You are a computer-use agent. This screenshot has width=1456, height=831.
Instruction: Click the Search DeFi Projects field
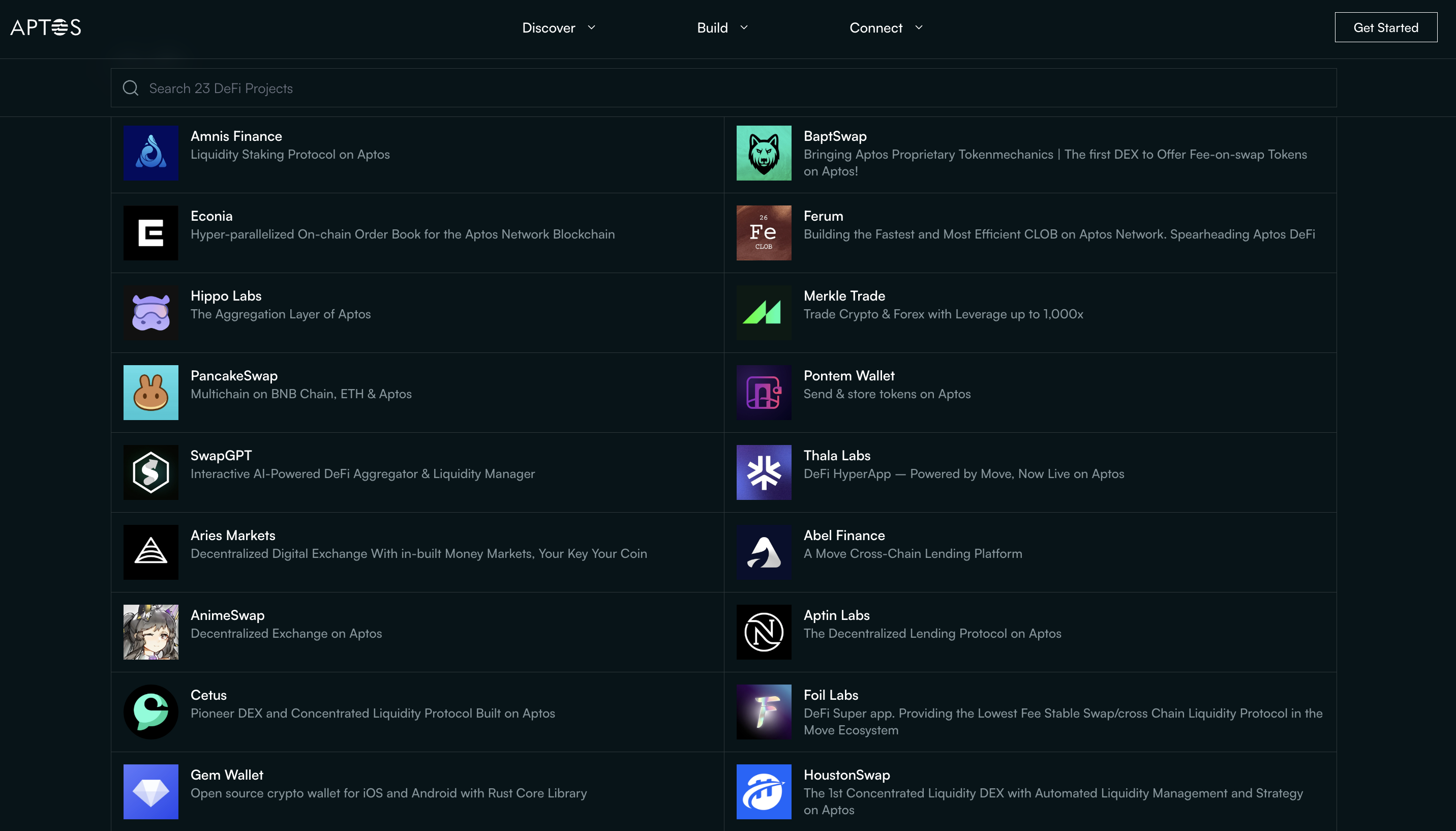tap(723, 88)
